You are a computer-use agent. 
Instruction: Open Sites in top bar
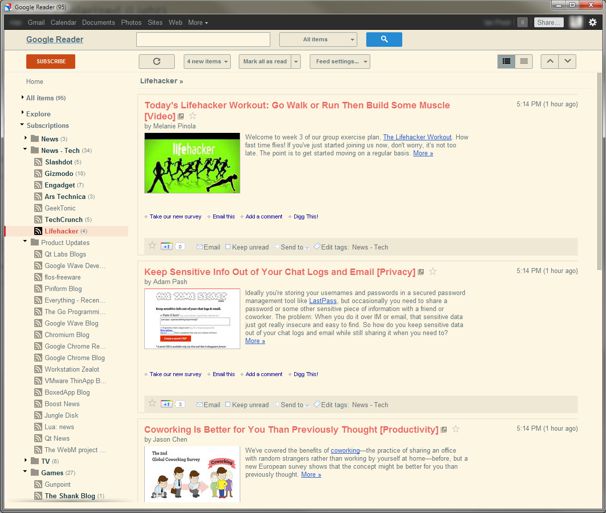[x=155, y=22]
